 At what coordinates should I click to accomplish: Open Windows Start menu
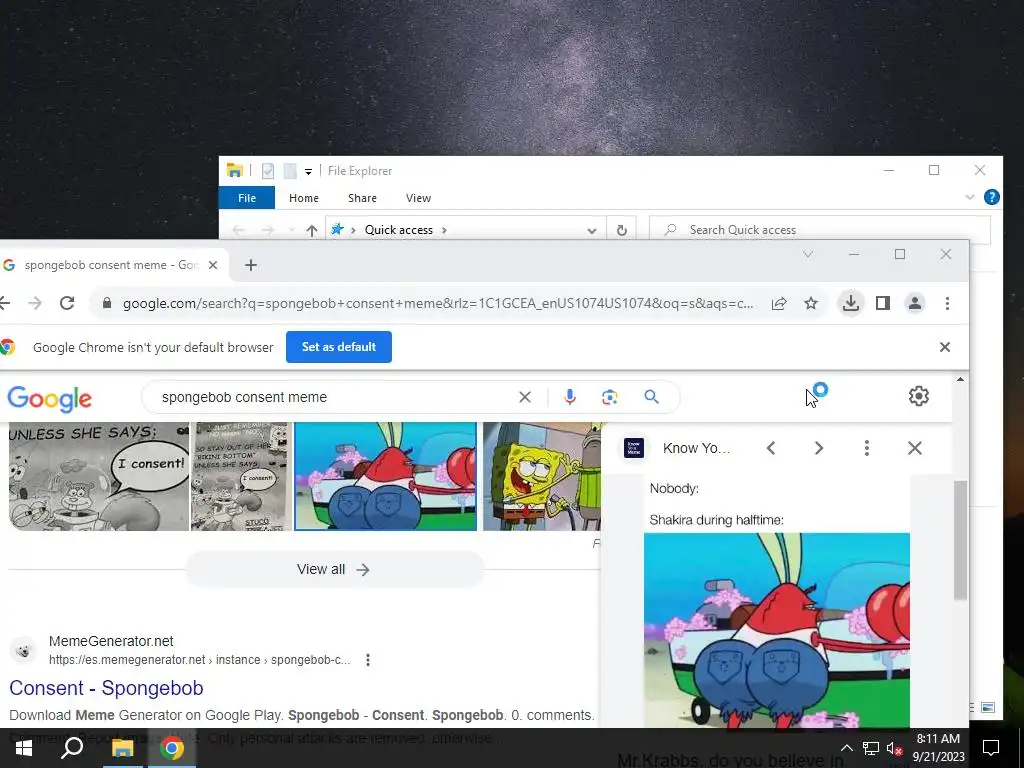click(x=24, y=748)
